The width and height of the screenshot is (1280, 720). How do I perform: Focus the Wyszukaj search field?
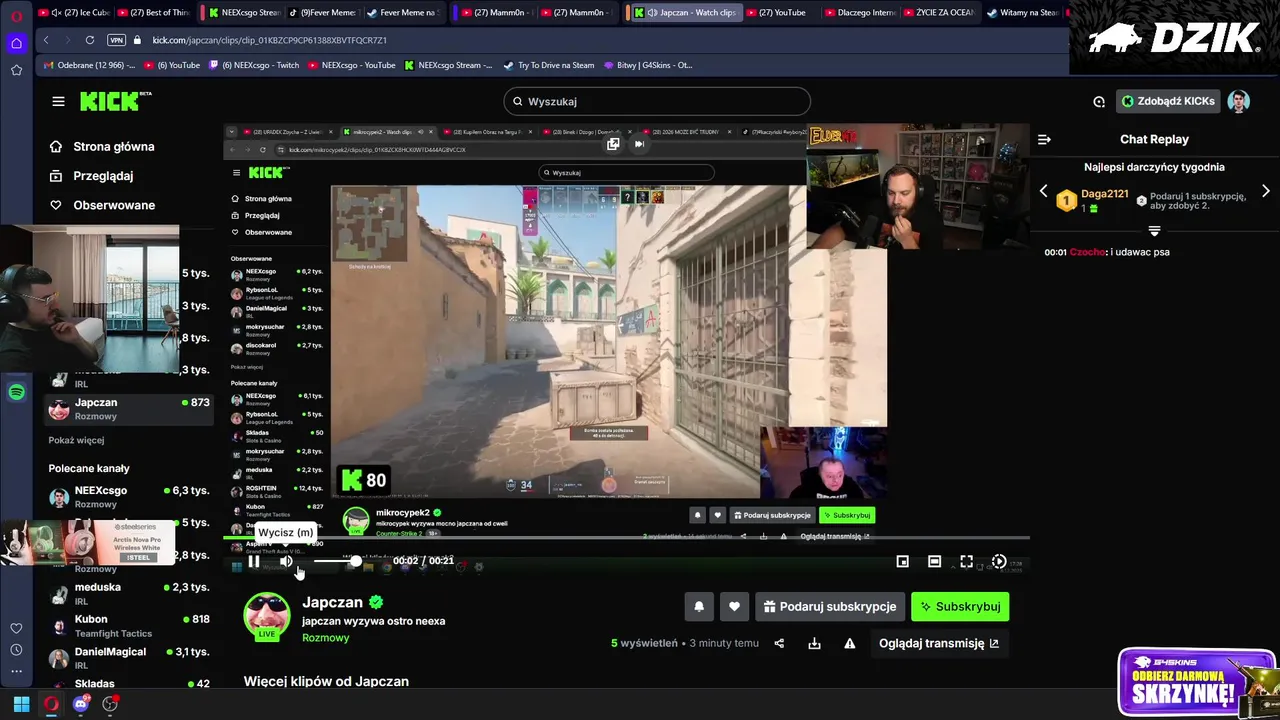[x=657, y=101]
